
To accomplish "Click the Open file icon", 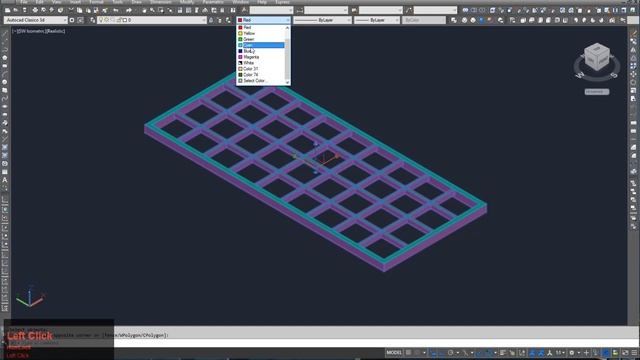I will coord(16,10).
